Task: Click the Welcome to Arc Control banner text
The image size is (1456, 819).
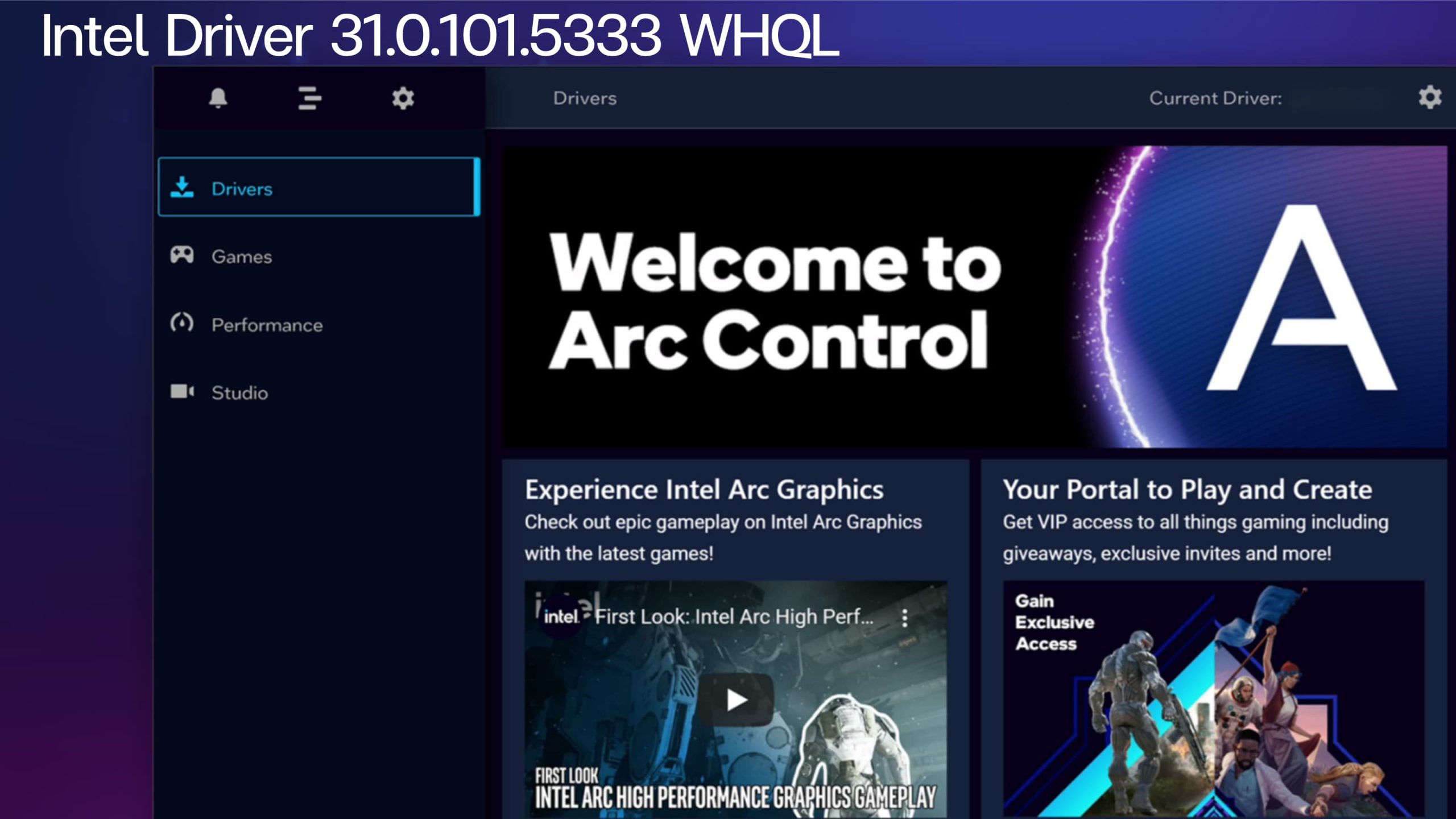Action: tap(773, 300)
